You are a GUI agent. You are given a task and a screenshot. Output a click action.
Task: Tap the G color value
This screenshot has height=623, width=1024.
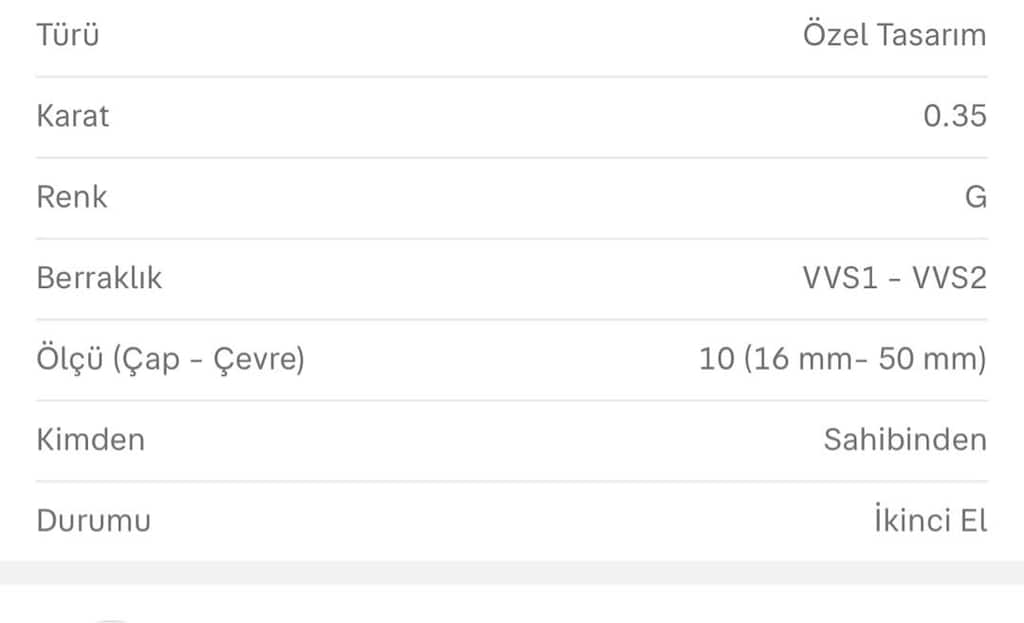[976, 197]
